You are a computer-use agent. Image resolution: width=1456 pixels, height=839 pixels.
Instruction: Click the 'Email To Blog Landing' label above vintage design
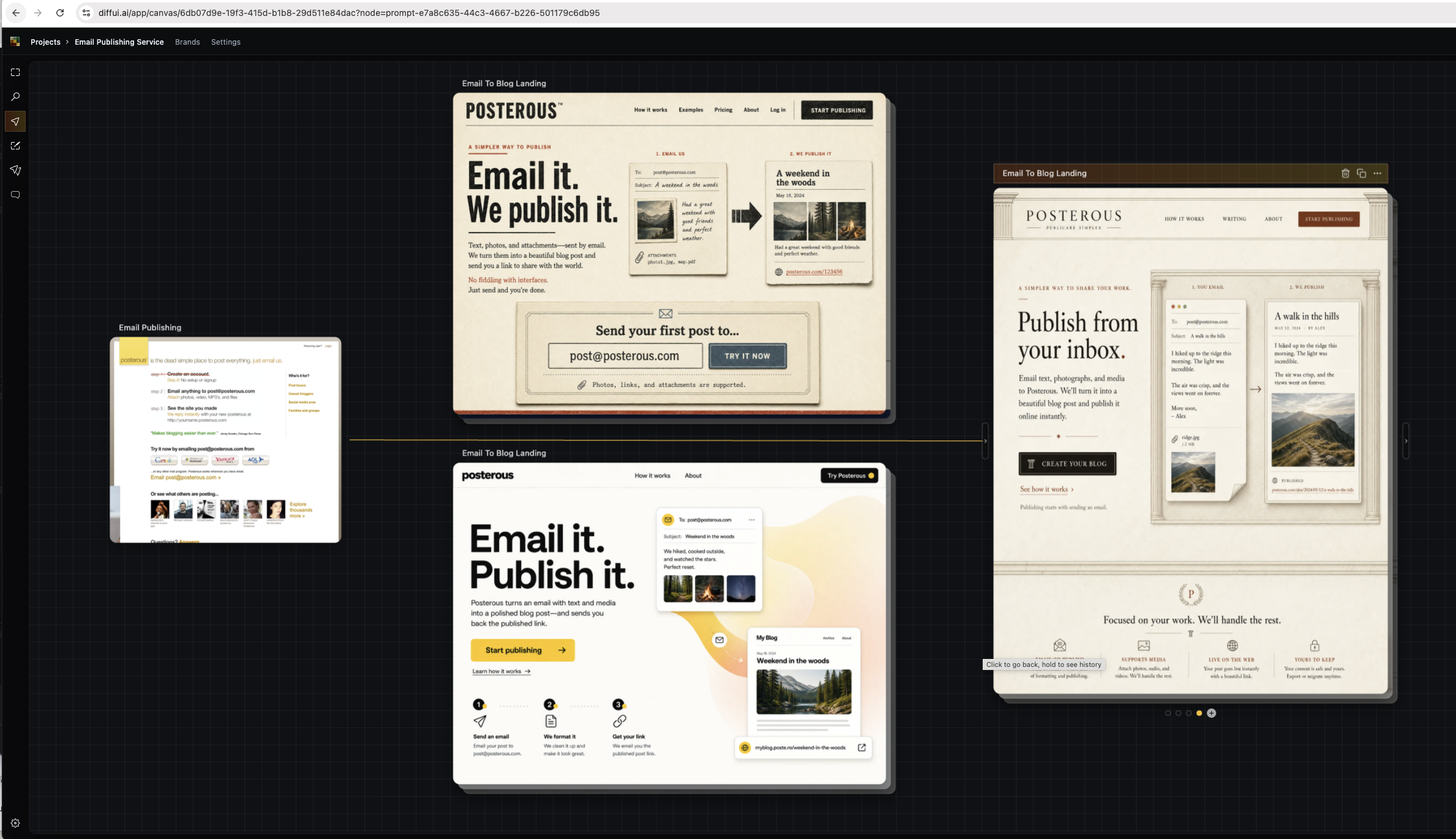(504, 83)
